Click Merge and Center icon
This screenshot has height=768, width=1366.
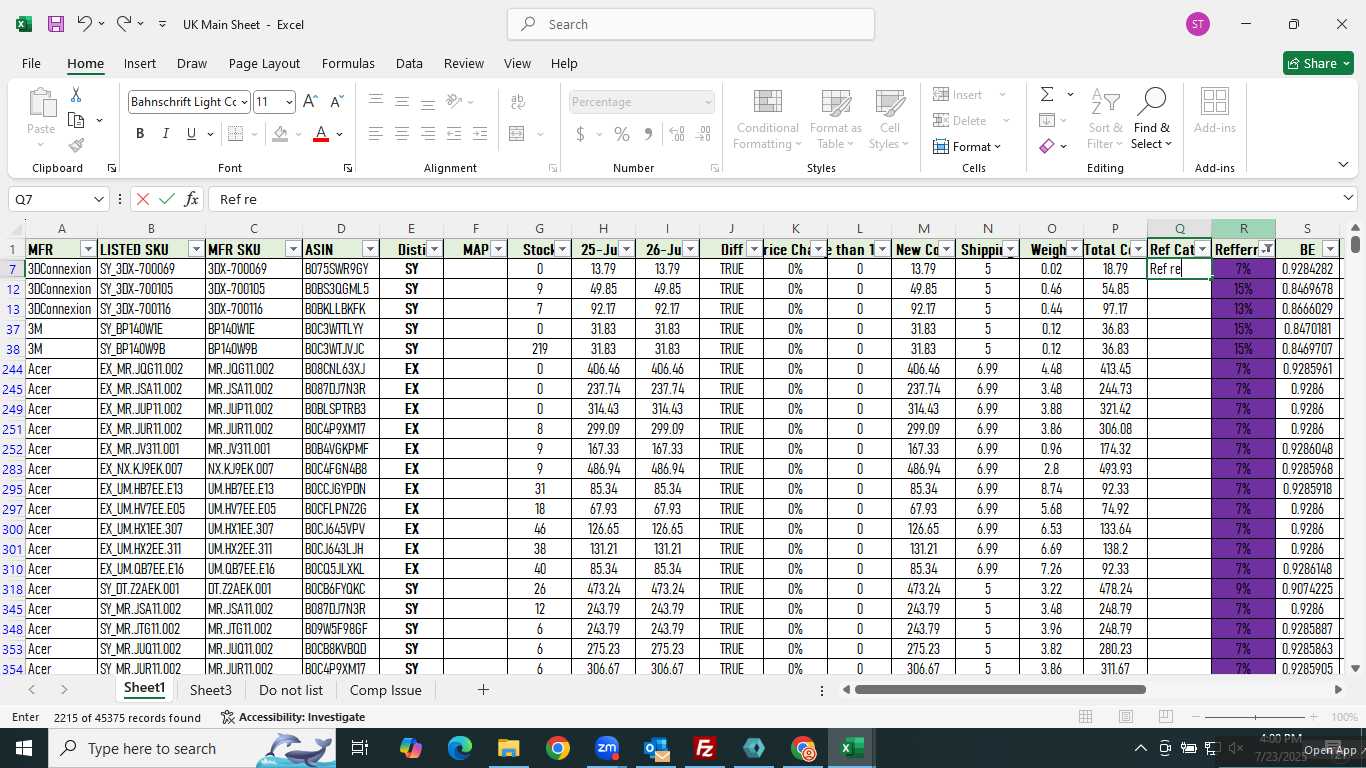tap(517, 134)
